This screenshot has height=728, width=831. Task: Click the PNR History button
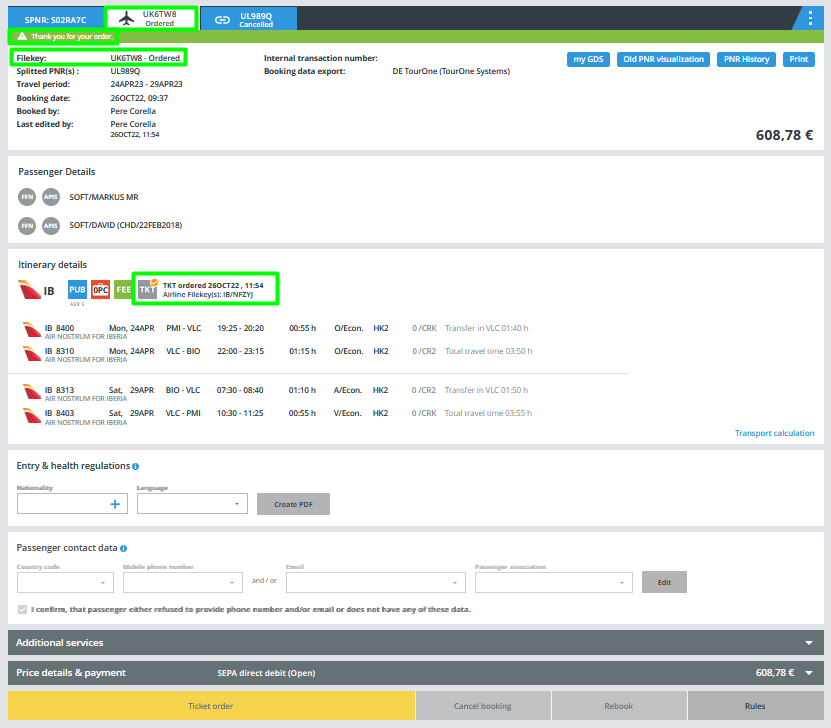coord(746,59)
